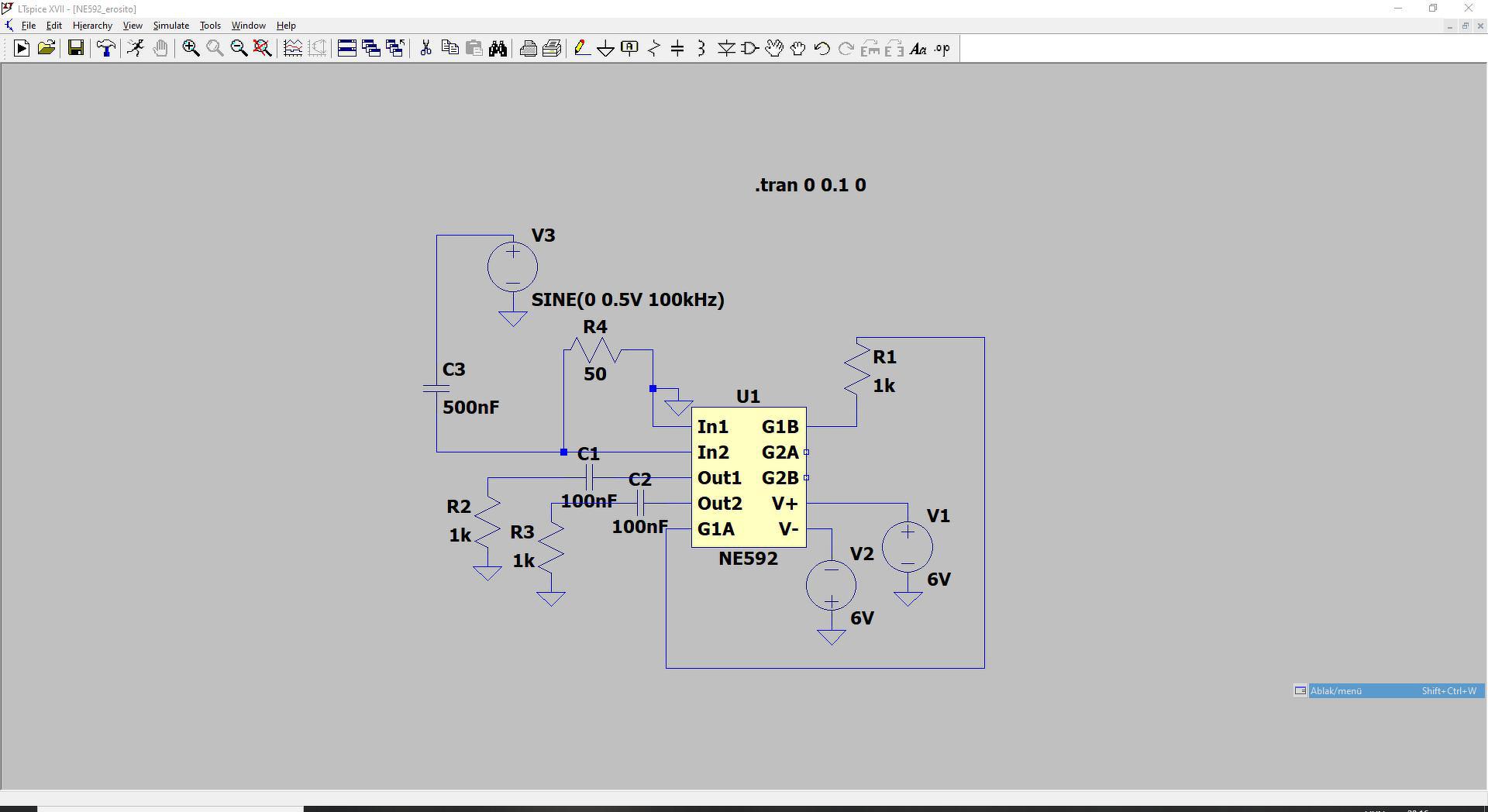1488x812 pixels.
Task: Open the Help menu
Action: tap(286, 26)
